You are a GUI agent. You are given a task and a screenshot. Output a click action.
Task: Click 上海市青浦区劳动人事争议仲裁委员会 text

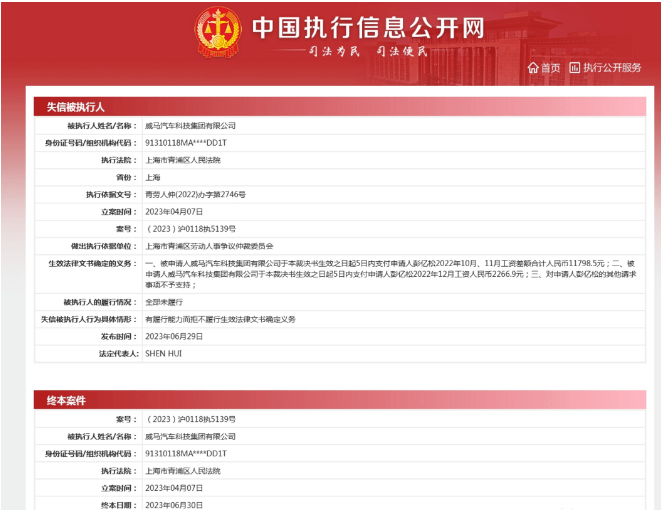pyautogui.click(x=209, y=246)
